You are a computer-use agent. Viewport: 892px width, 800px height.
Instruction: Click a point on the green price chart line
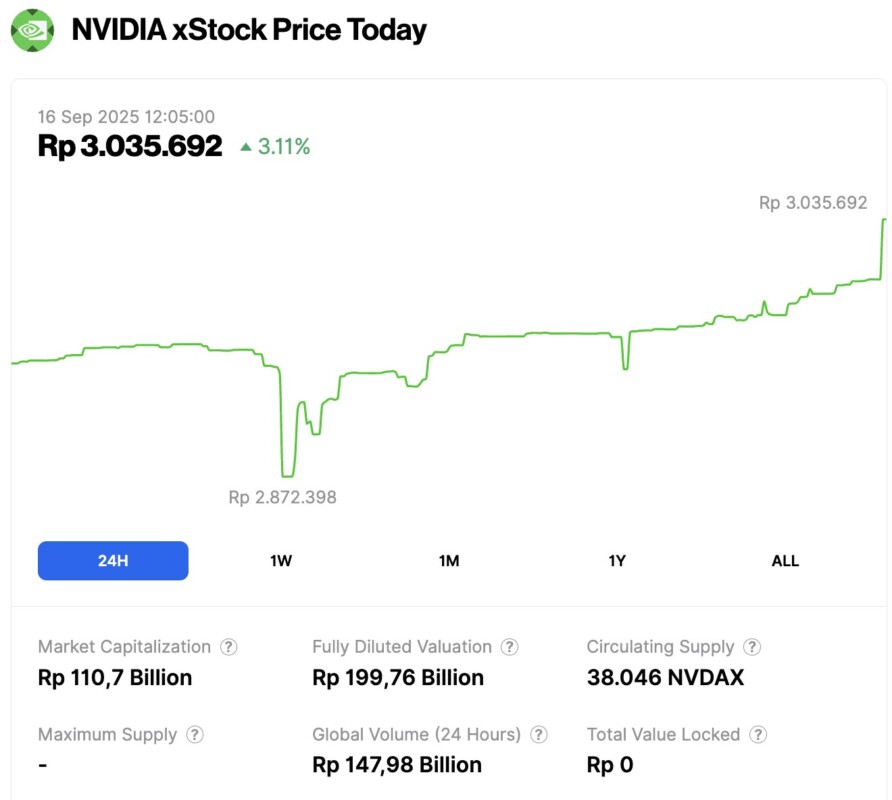pos(500,337)
